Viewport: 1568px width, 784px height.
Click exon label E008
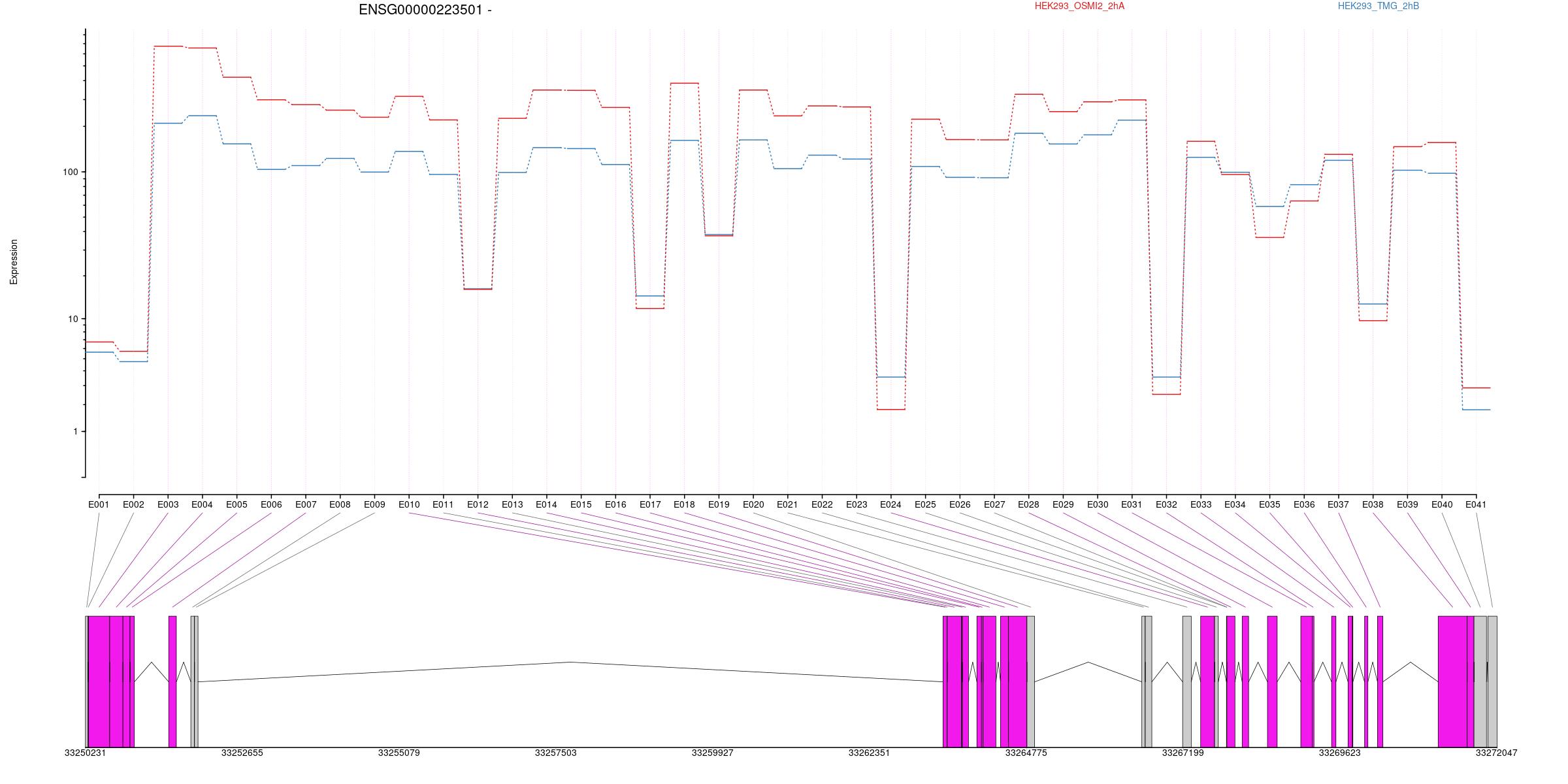tap(340, 504)
